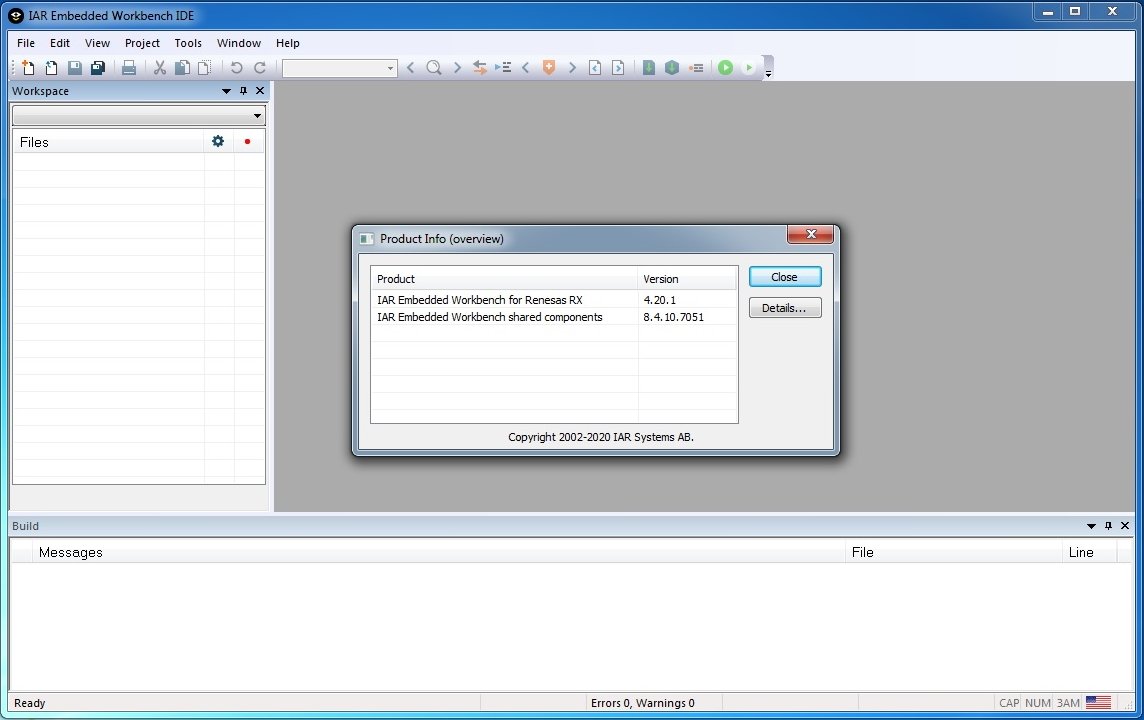The height and width of the screenshot is (720, 1144).
Task: Select the IAR Embedded Workbench for Renesas RX row
Action: click(554, 300)
